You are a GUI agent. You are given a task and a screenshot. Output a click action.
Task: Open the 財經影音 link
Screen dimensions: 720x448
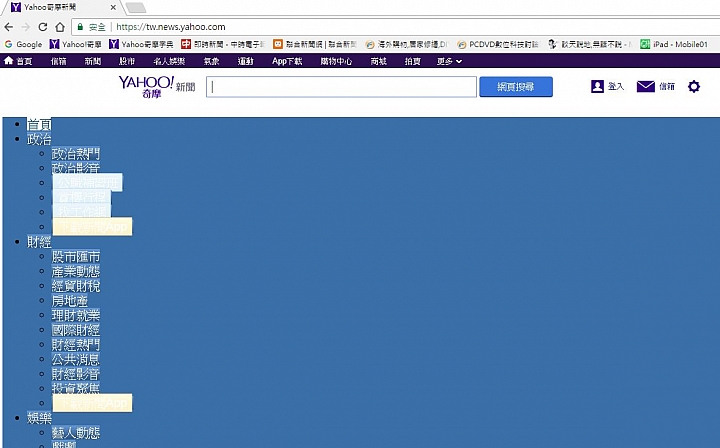76,374
